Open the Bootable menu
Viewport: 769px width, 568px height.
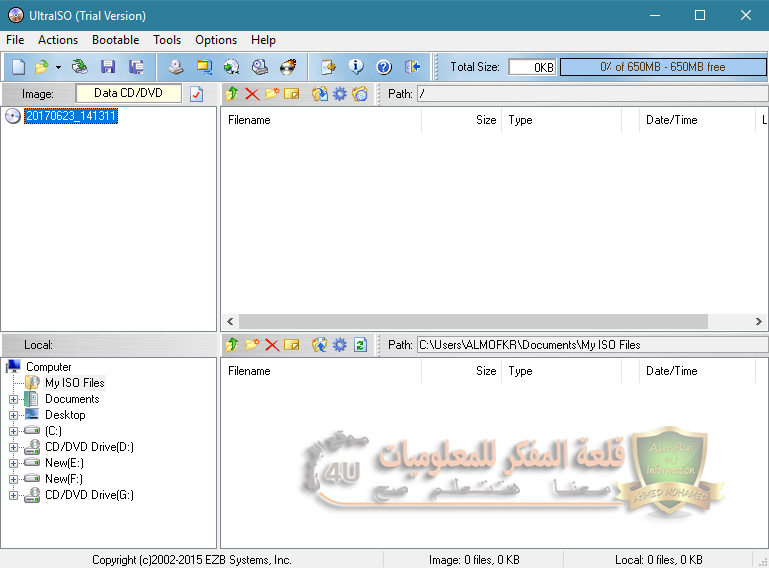pyautogui.click(x=116, y=40)
